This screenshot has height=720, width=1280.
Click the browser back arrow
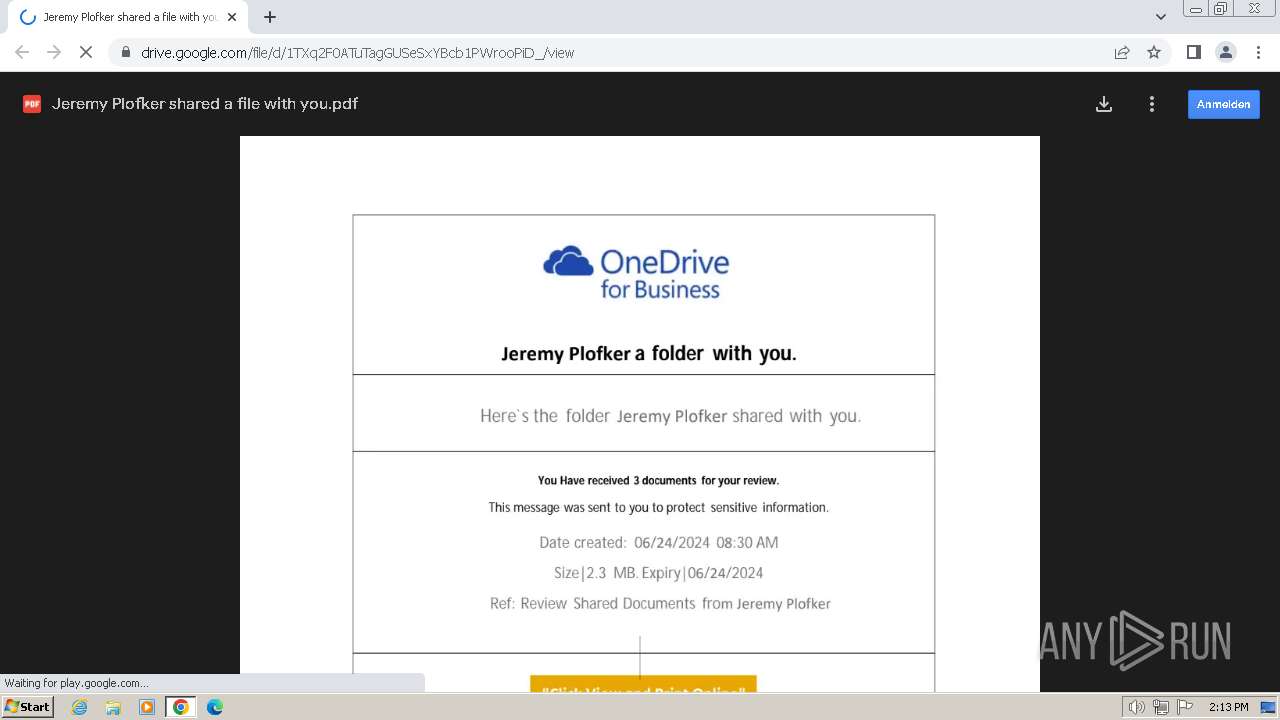tap(22, 52)
